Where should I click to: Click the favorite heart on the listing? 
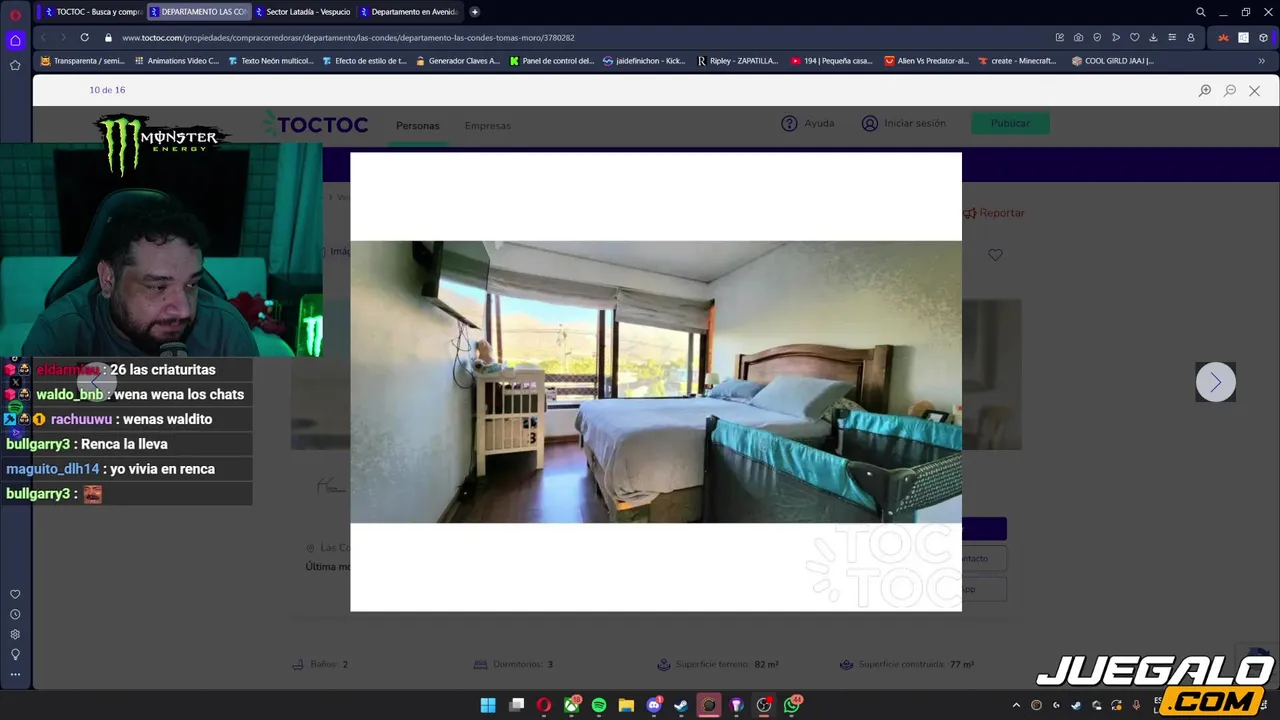[995, 255]
